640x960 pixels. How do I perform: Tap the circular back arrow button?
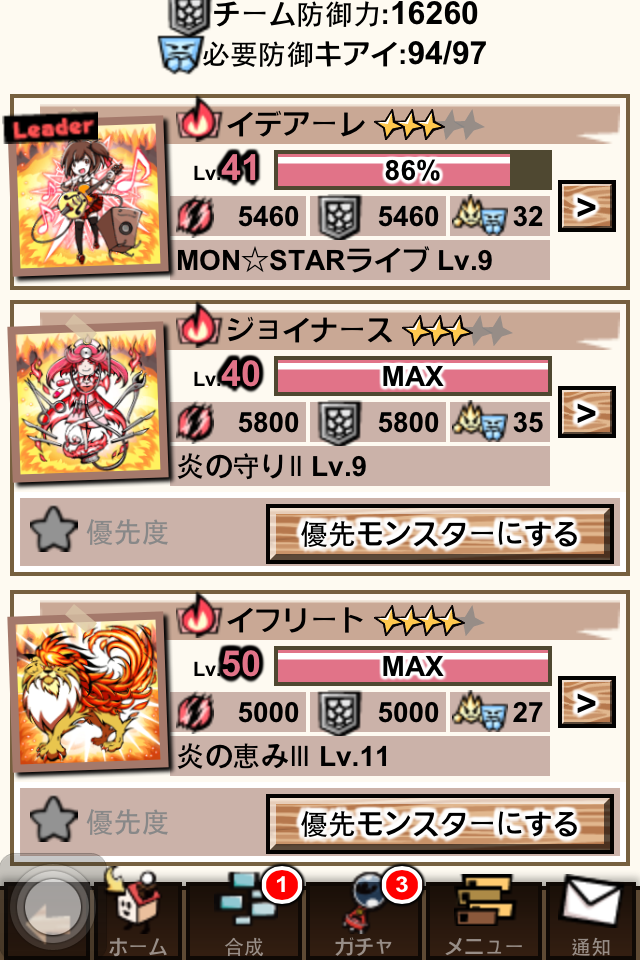coord(50,906)
